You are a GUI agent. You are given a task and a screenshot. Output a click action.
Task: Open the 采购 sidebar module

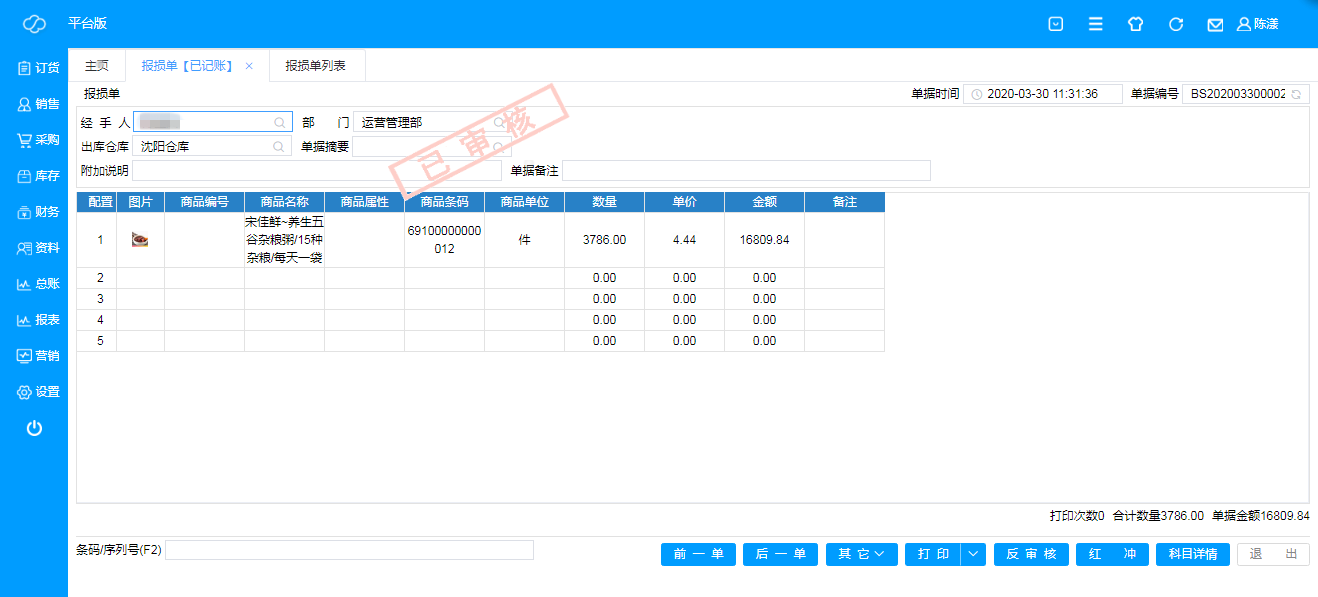tap(38, 140)
